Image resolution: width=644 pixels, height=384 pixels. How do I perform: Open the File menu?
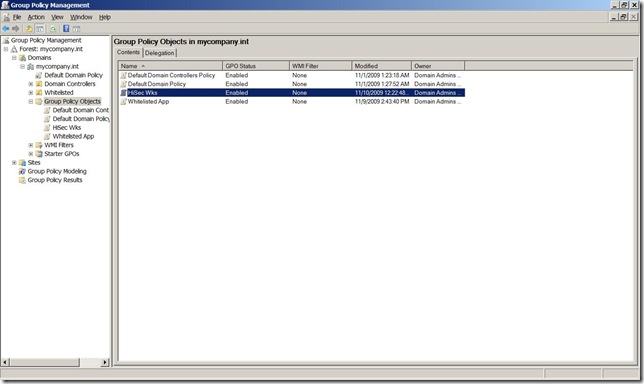pyautogui.click(x=17, y=17)
